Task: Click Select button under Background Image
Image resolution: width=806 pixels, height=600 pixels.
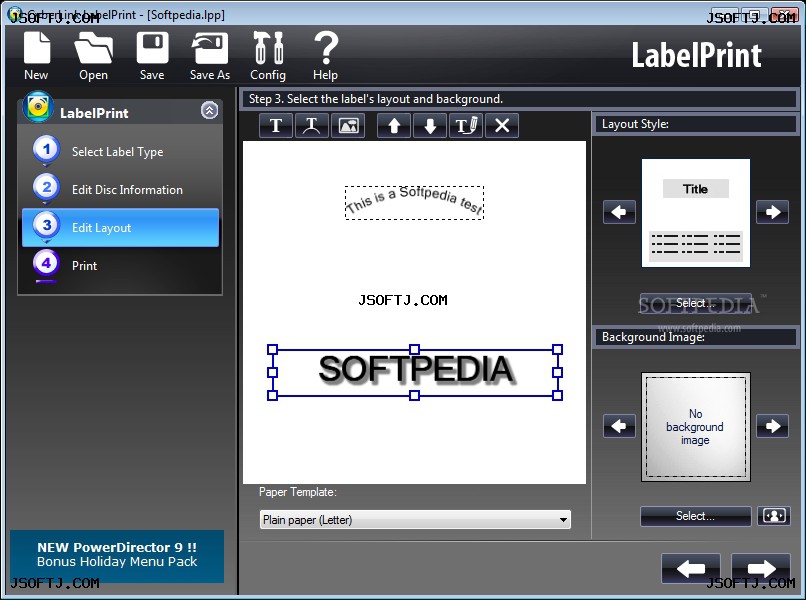Action: [695, 516]
